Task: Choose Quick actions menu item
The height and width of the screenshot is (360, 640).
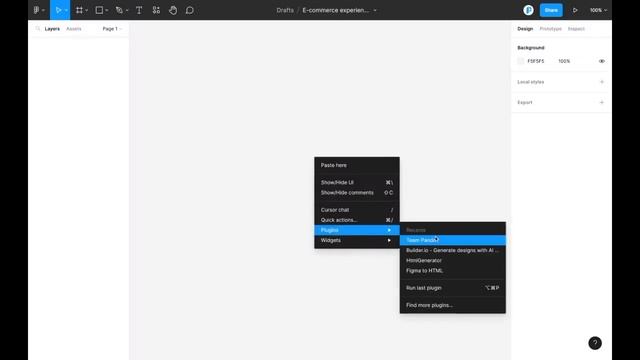Action: pyautogui.click(x=357, y=220)
